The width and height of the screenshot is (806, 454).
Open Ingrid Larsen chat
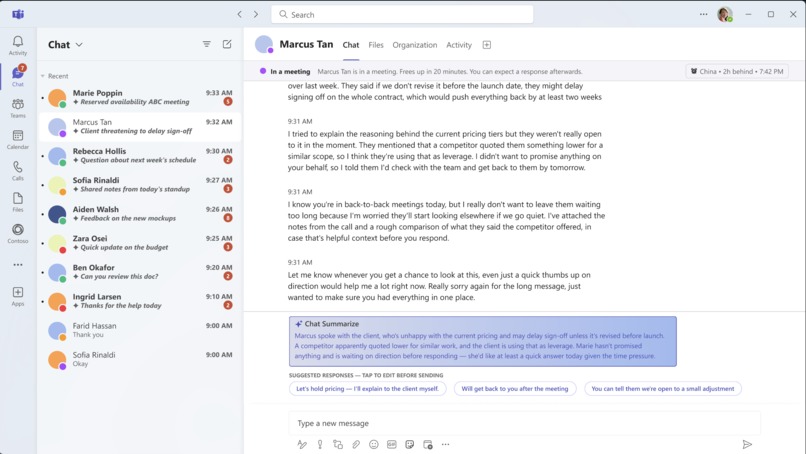coord(139,301)
